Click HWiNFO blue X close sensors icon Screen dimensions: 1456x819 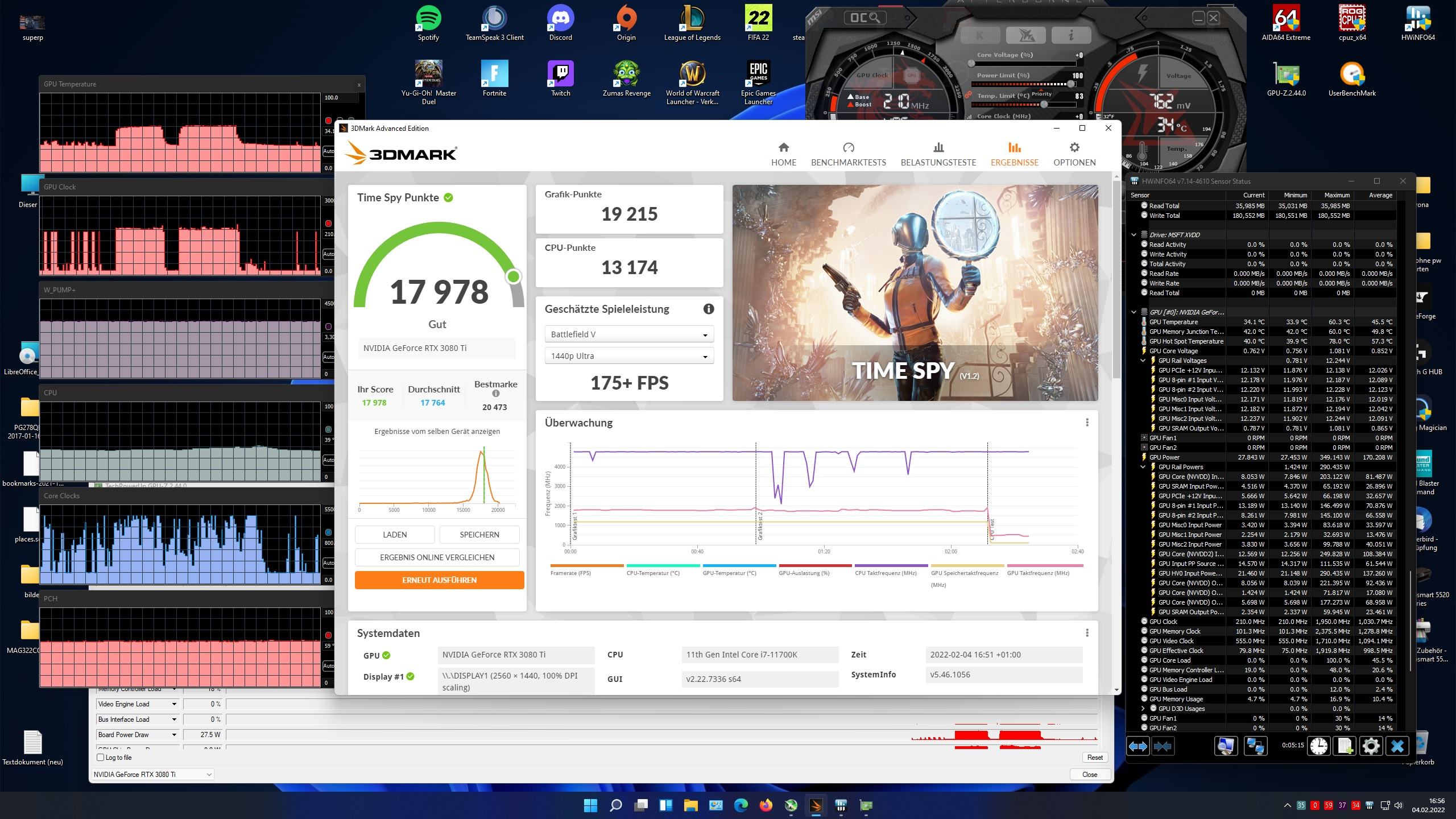tap(1397, 746)
